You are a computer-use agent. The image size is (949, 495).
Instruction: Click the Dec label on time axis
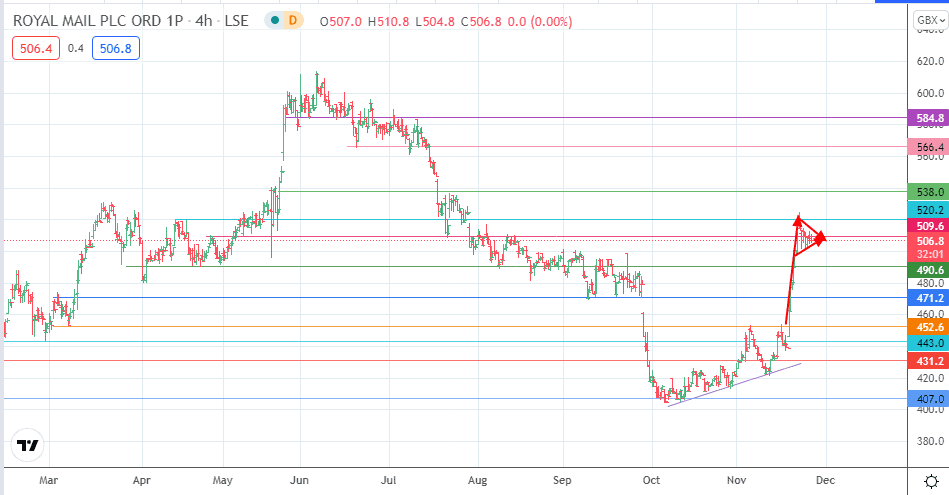pos(826,480)
